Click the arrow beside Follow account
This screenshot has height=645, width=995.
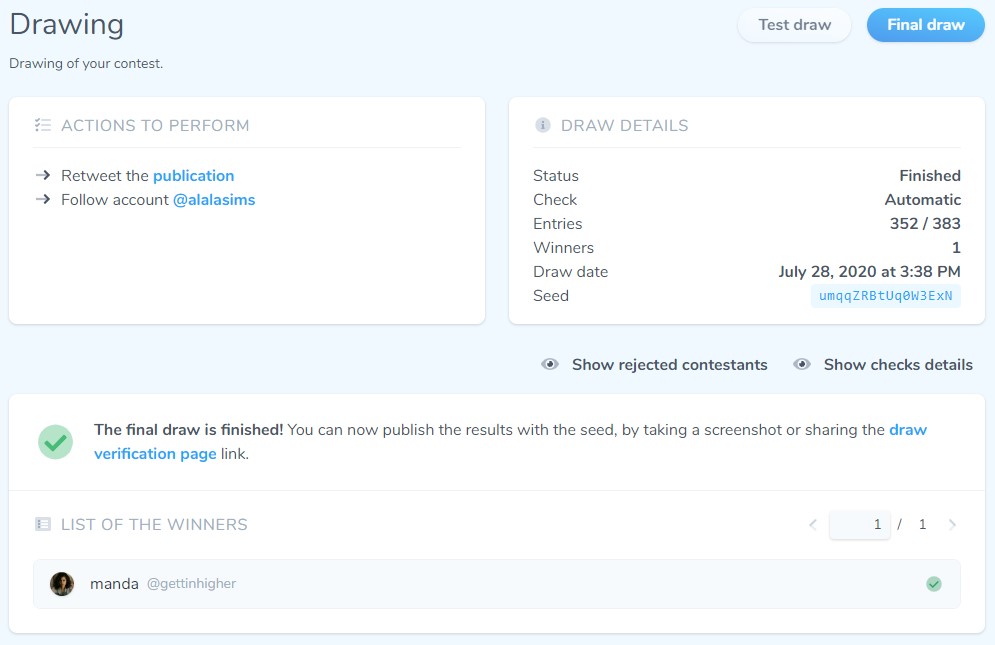tap(43, 199)
